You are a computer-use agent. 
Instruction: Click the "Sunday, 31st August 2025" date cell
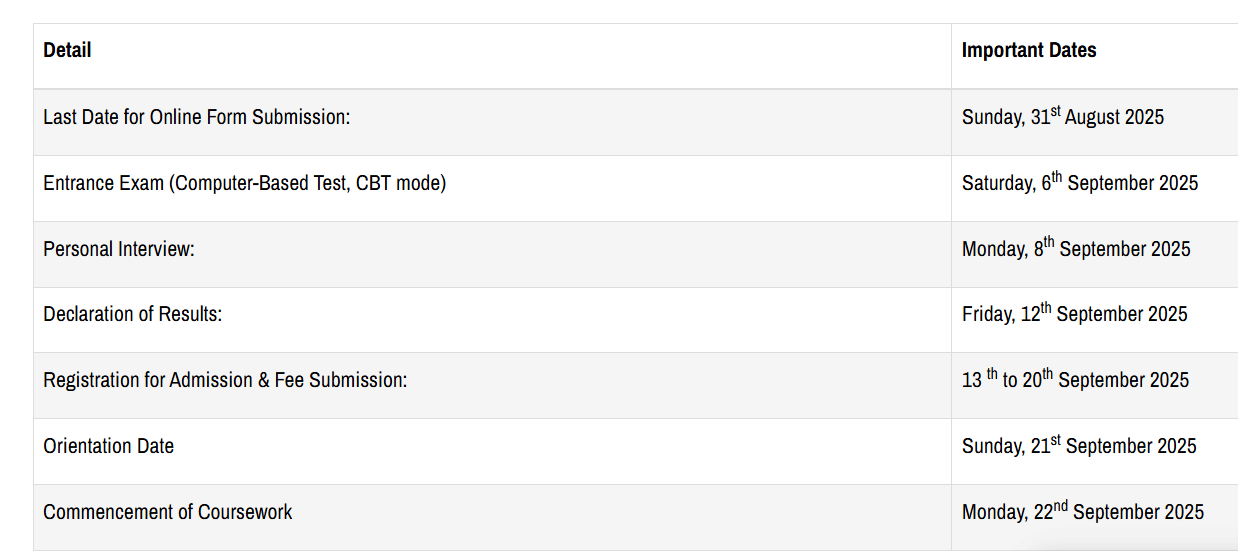[x=1063, y=117]
